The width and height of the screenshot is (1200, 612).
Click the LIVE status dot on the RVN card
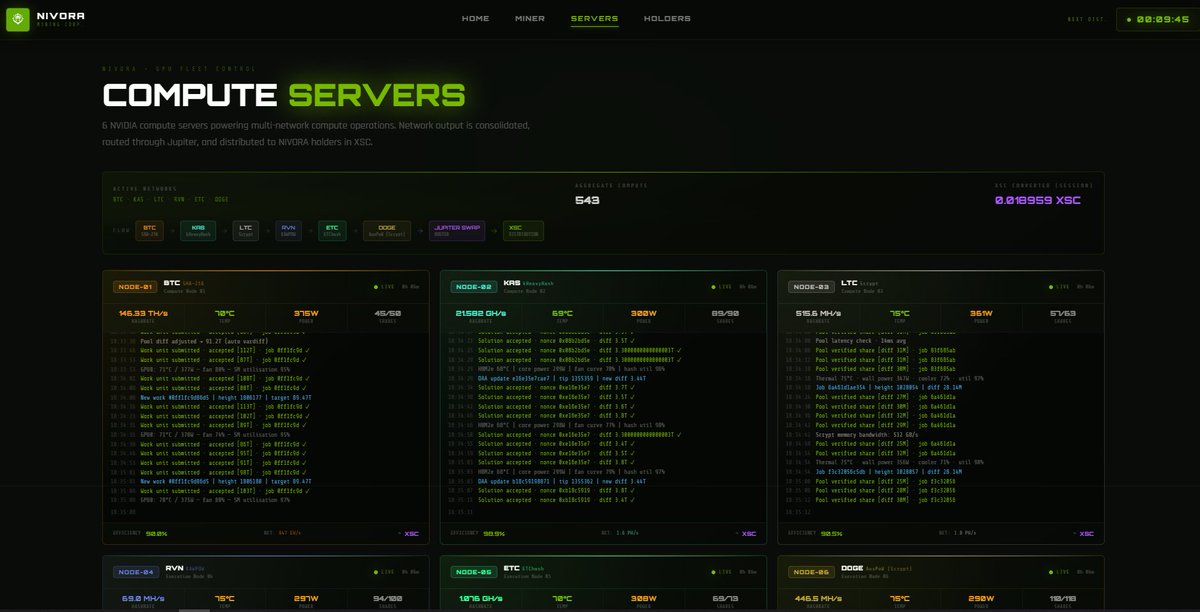point(376,572)
